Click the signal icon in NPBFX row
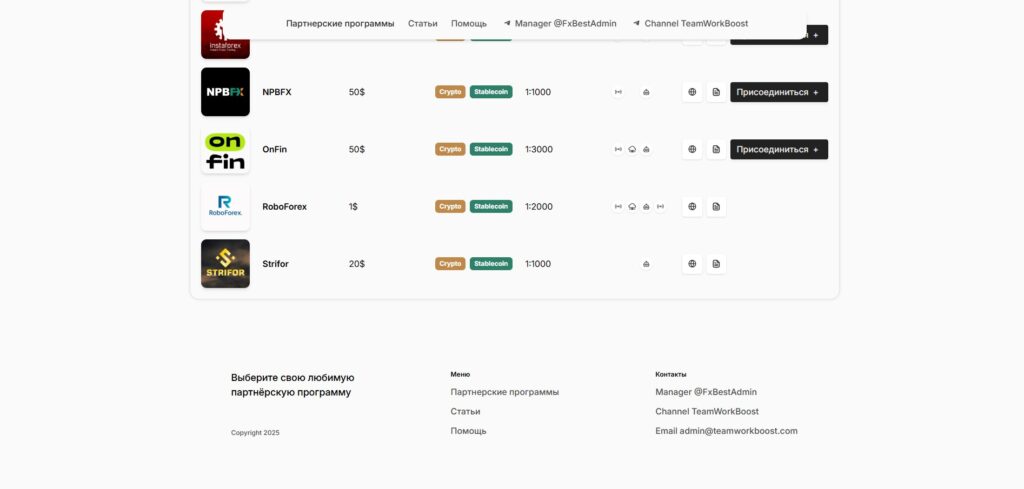Image resolution: width=1024 pixels, height=489 pixels. (x=618, y=92)
